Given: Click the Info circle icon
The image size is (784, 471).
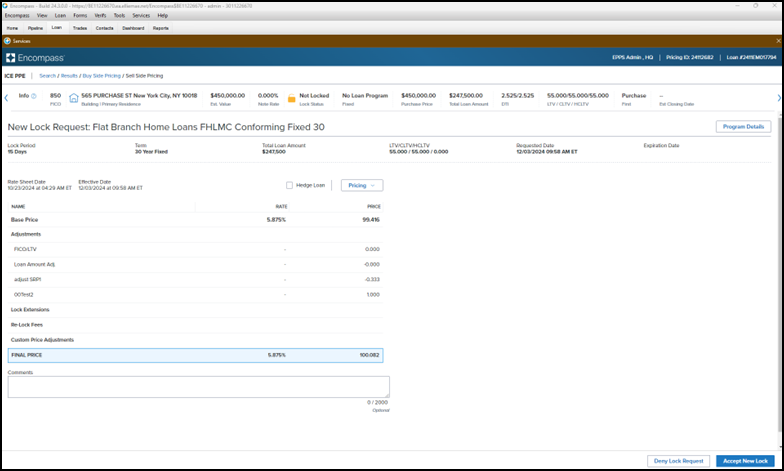Looking at the screenshot, I should coord(34,96).
